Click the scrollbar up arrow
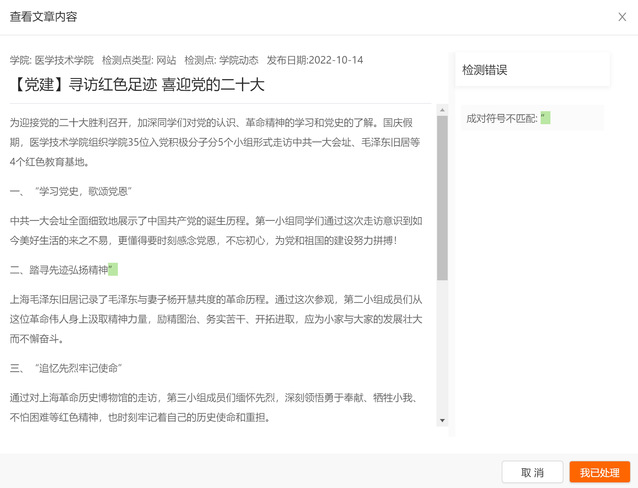 coord(442,109)
